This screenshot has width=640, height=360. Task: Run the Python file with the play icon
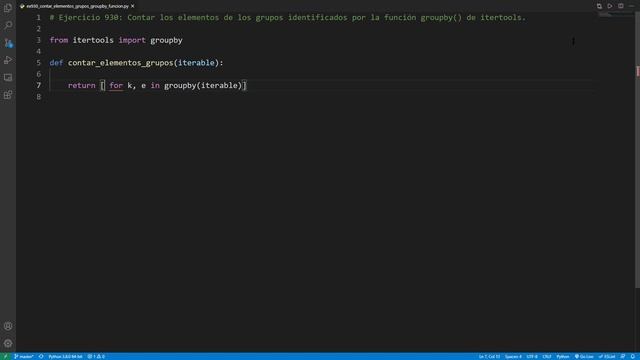pyautogui.click(x=610, y=6)
